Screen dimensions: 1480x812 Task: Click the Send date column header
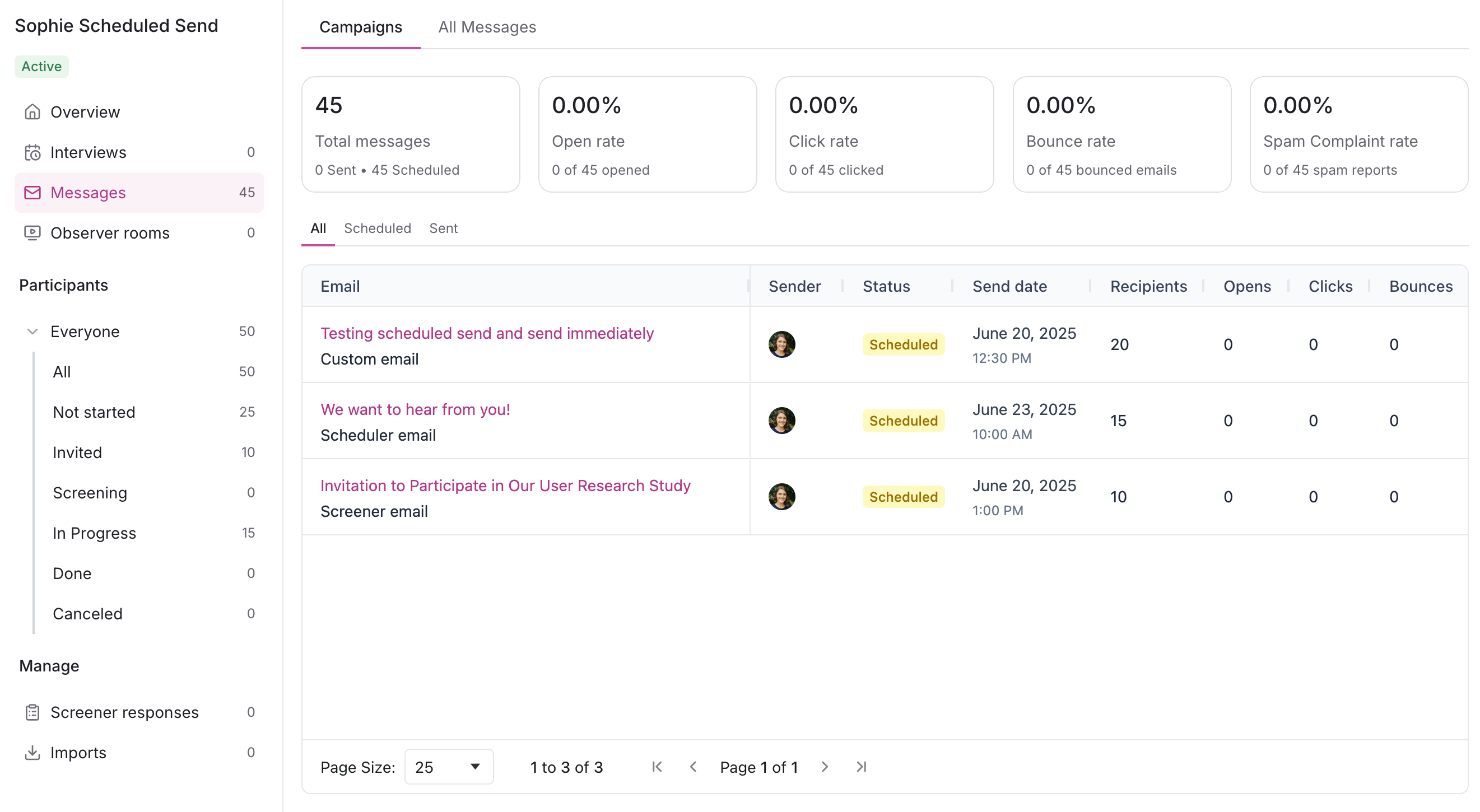coord(1009,286)
